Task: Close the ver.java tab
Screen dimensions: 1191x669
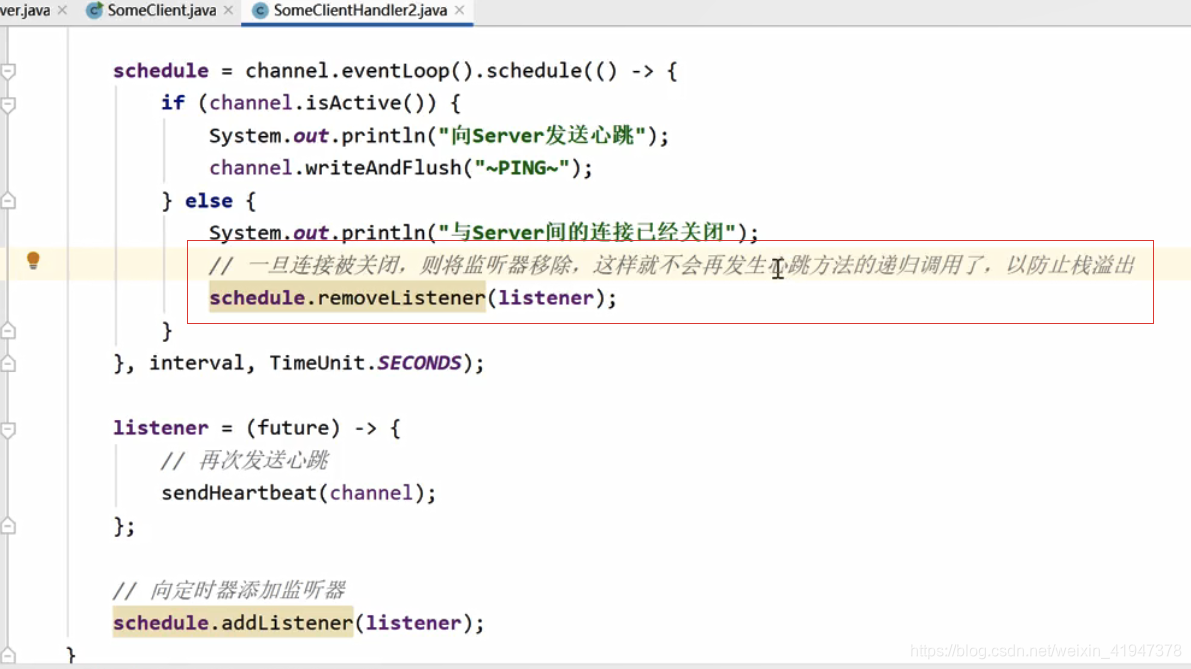Action: [62, 11]
